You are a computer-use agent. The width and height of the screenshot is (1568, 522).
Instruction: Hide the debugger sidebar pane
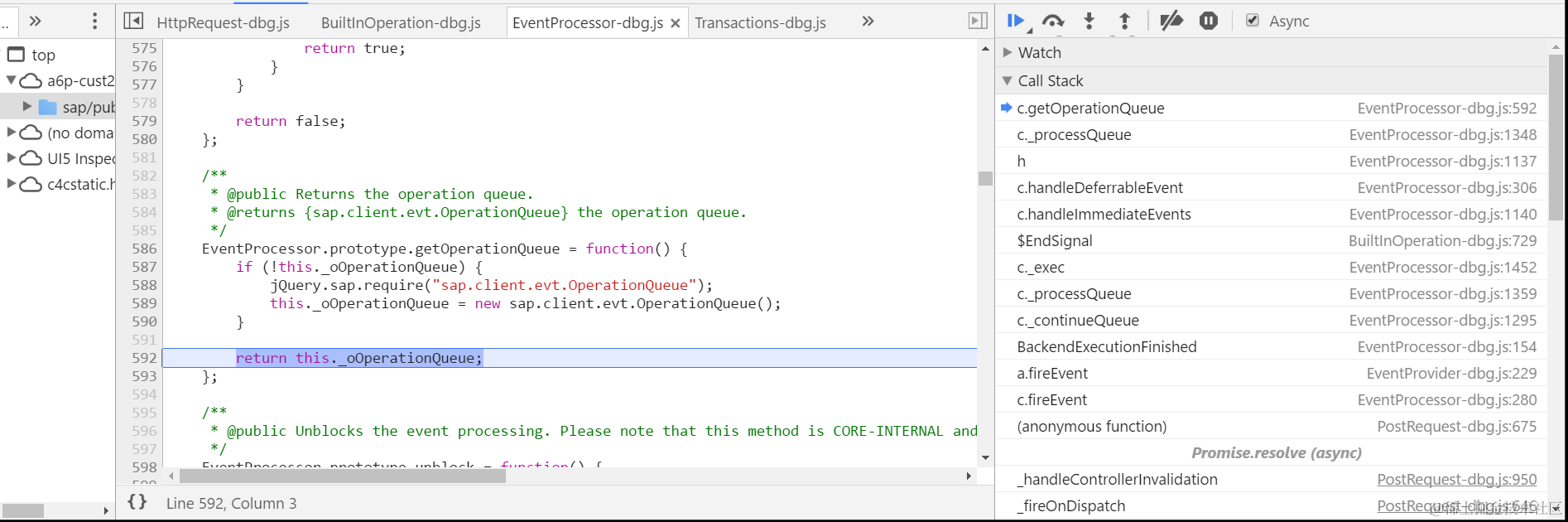978,21
